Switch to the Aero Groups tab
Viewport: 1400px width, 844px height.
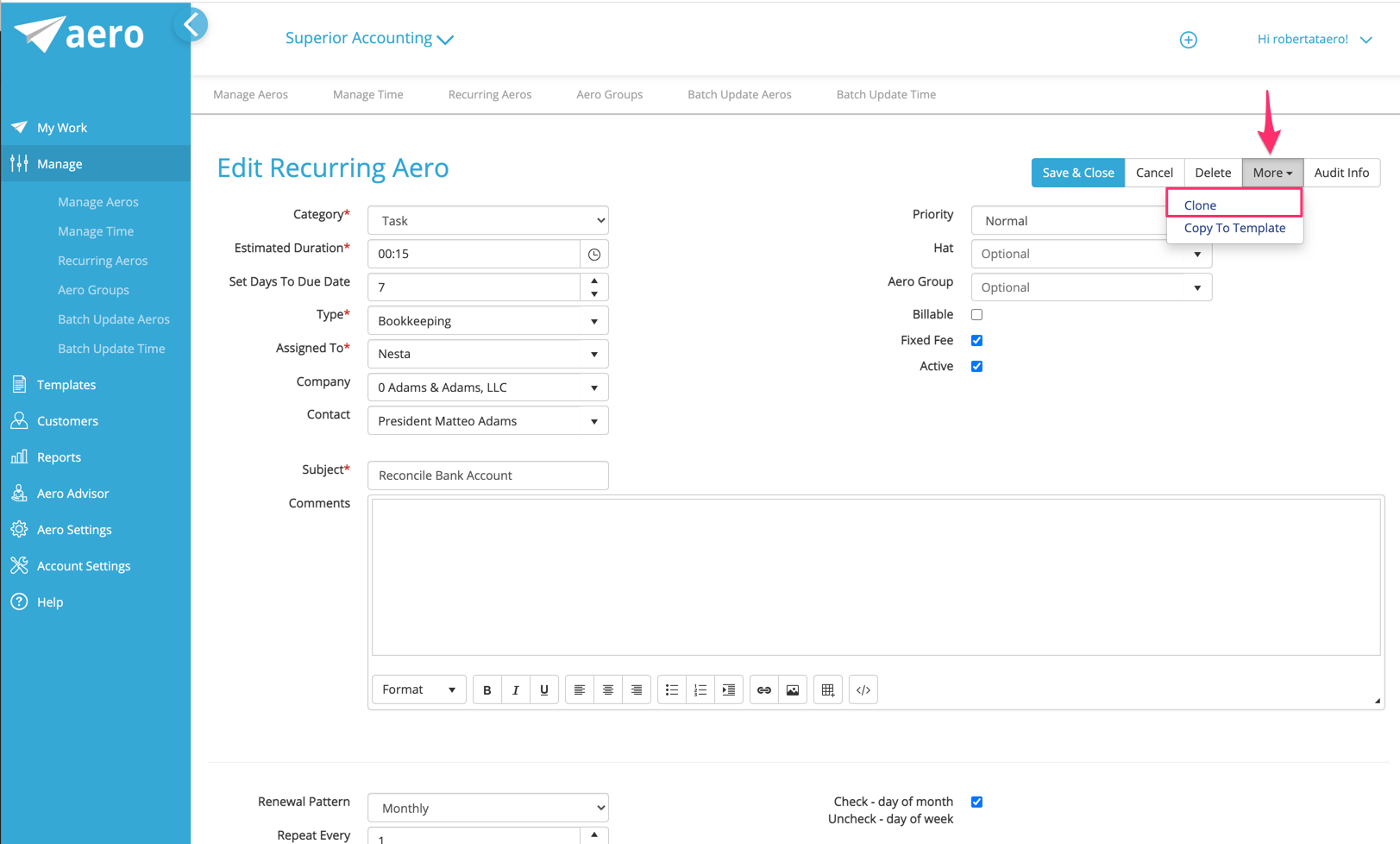coord(610,94)
